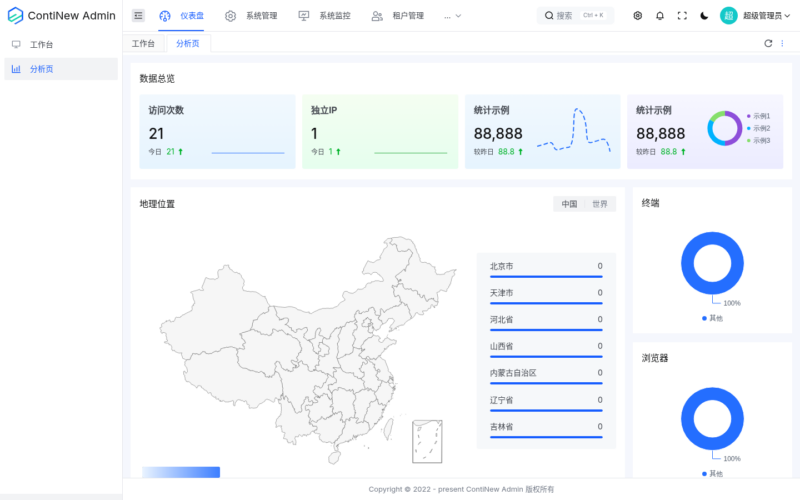Click the 21 visit count value
The width and height of the screenshot is (800, 500).
[156, 134]
